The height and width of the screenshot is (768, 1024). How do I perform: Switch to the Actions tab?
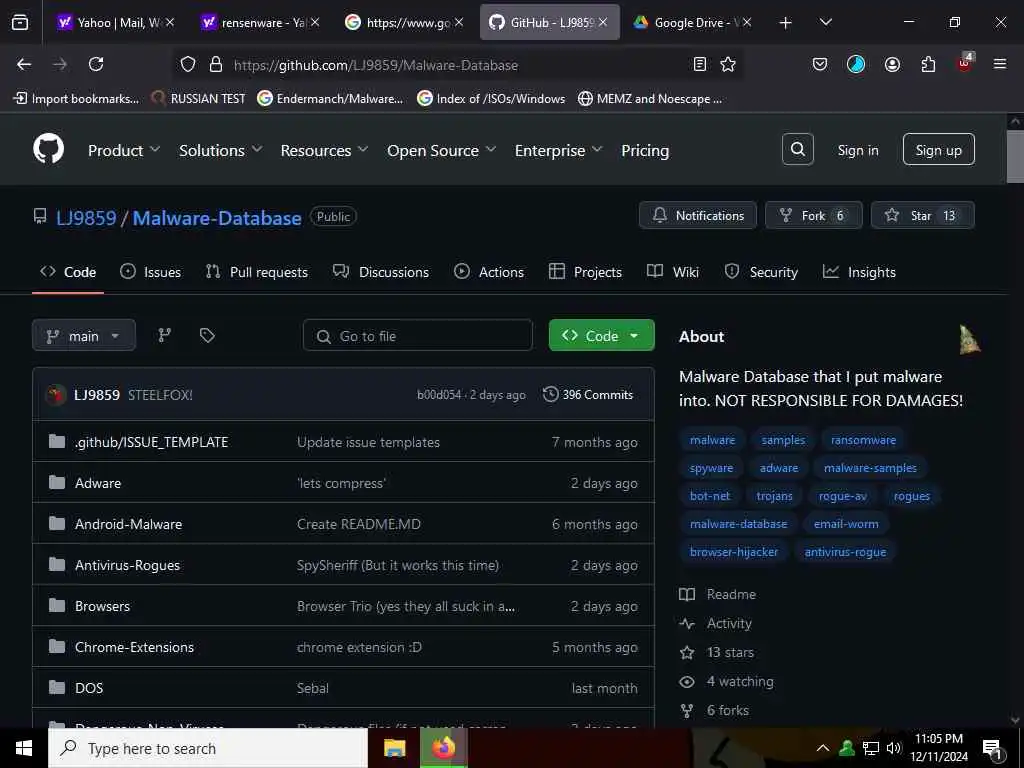pos(488,272)
